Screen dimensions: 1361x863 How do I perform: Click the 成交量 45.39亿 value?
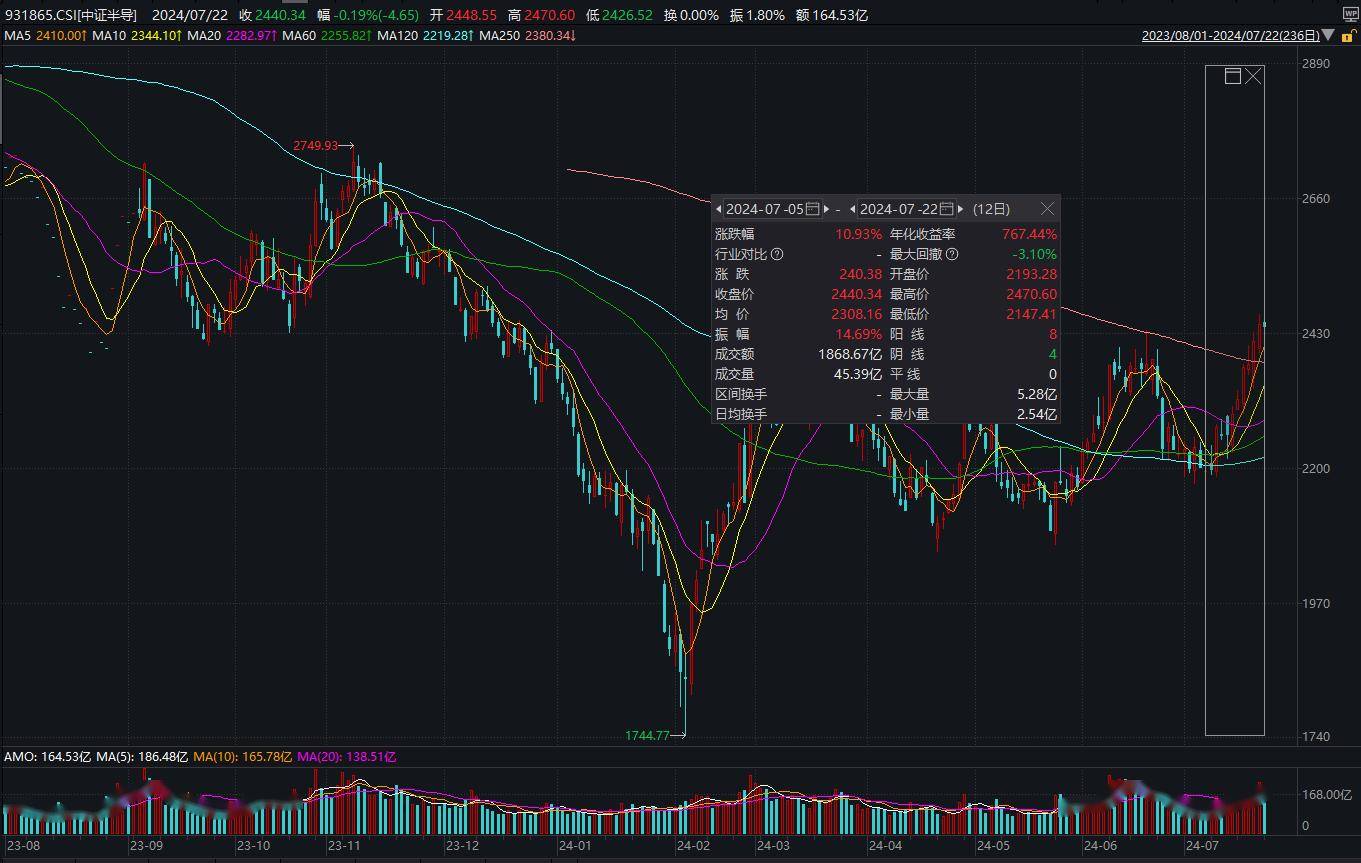tap(857, 374)
